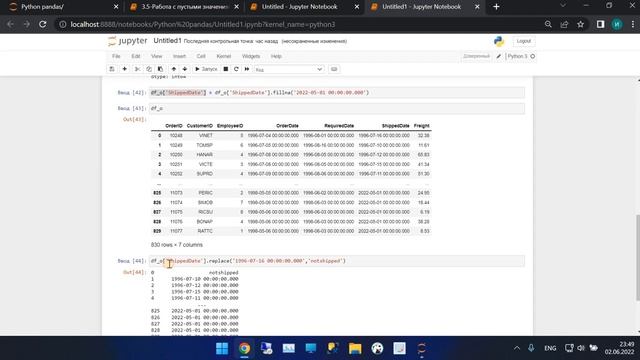640x360 pixels.
Task: Open the Windows Start menu
Action: pyautogui.click(x=222, y=348)
